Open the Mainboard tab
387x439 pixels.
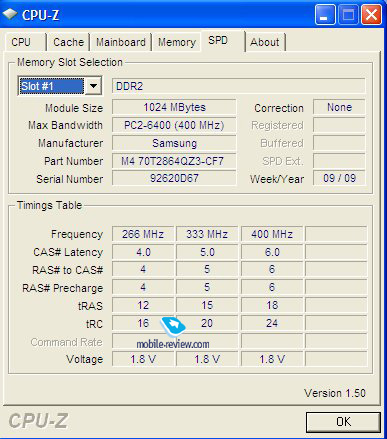tap(121, 42)
